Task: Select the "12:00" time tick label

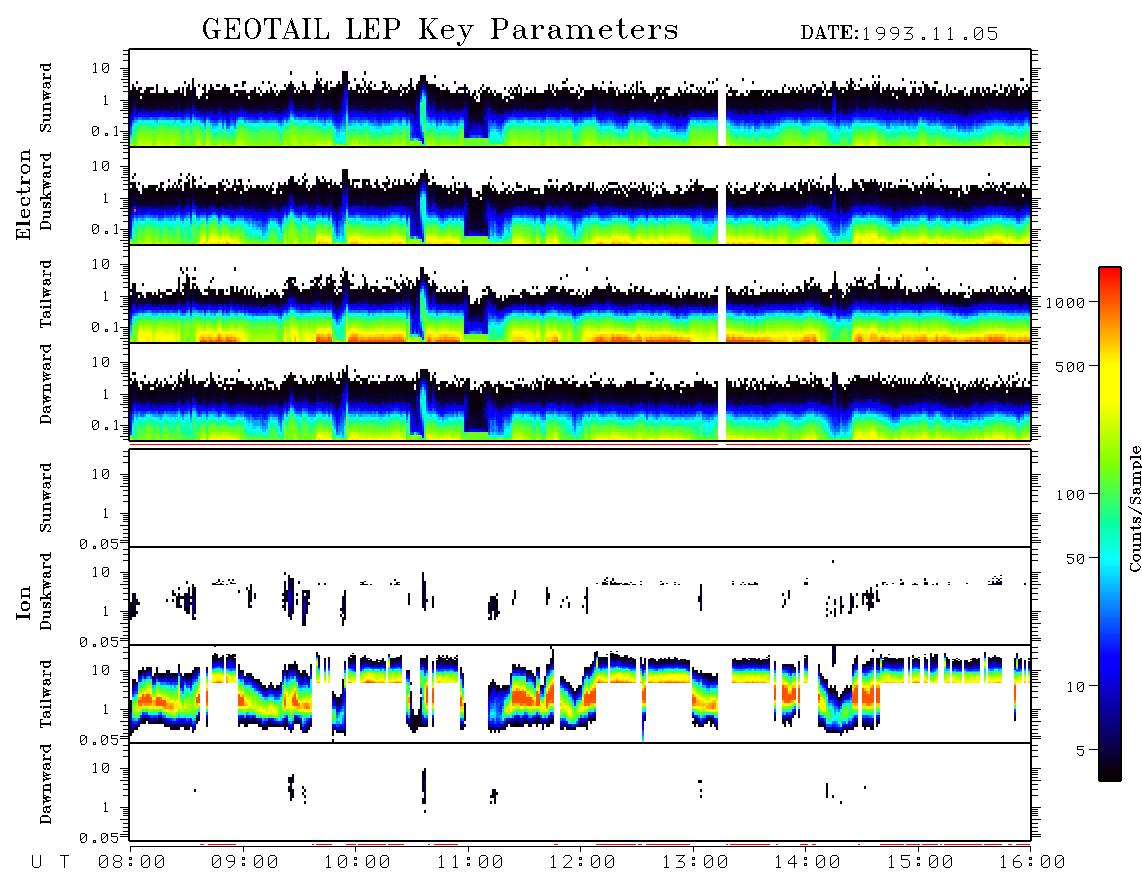Action: coord(582,863)
